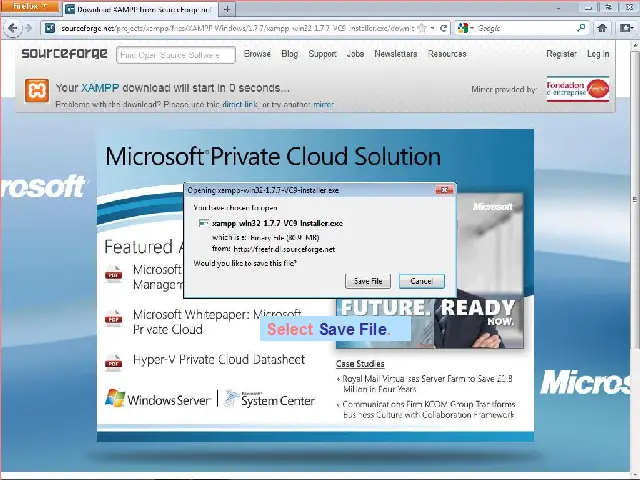Bookmark this page with the star icon
640x480 pixels.
pos(422,28)
